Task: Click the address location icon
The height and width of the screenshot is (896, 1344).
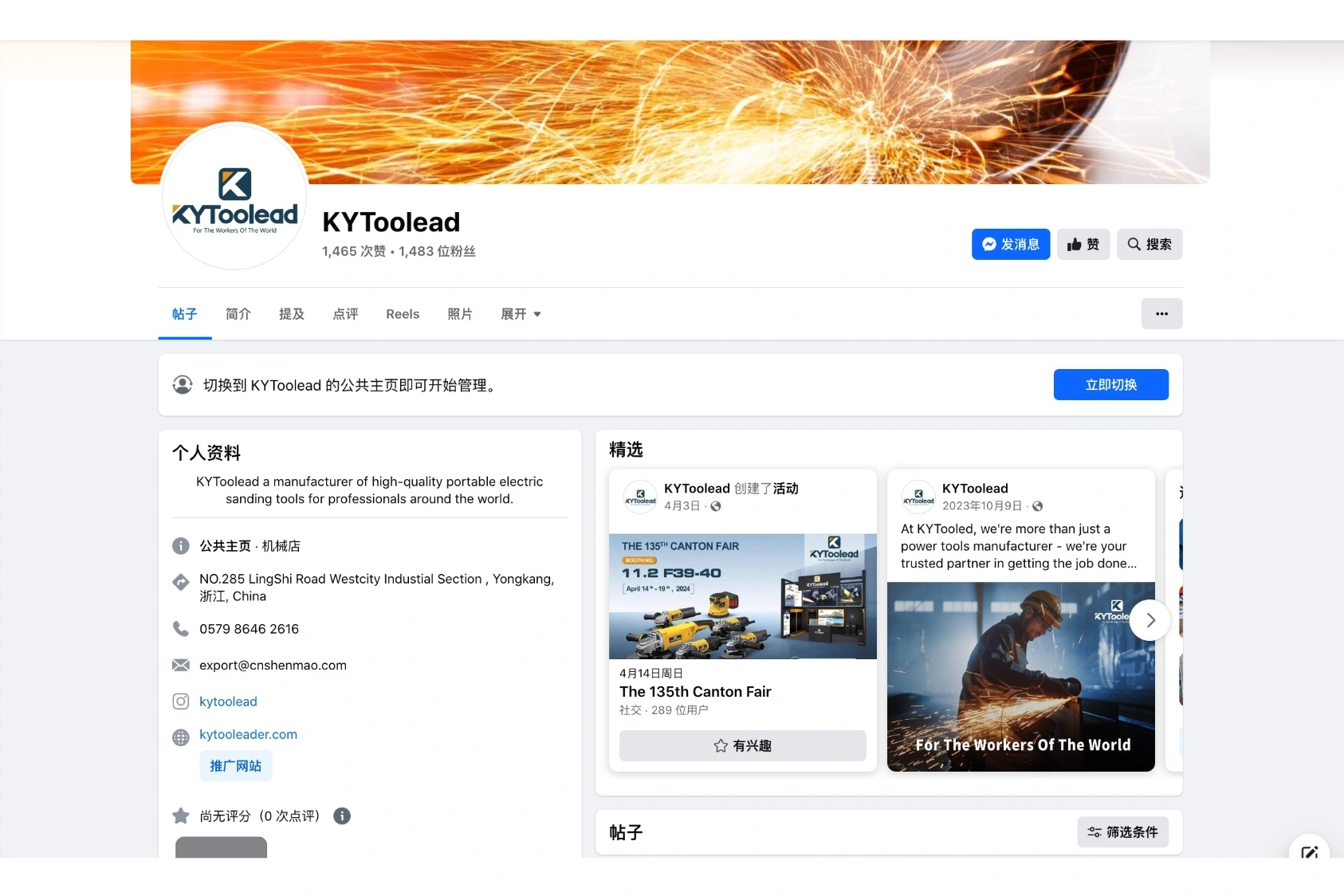Action: (181, 582)
